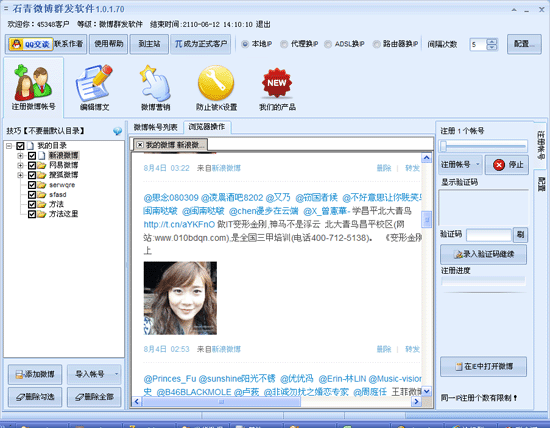Expand the 新浪微博 tree node
Image resolution: width=550 pixels, height=428 pixels.
[20, 155]
